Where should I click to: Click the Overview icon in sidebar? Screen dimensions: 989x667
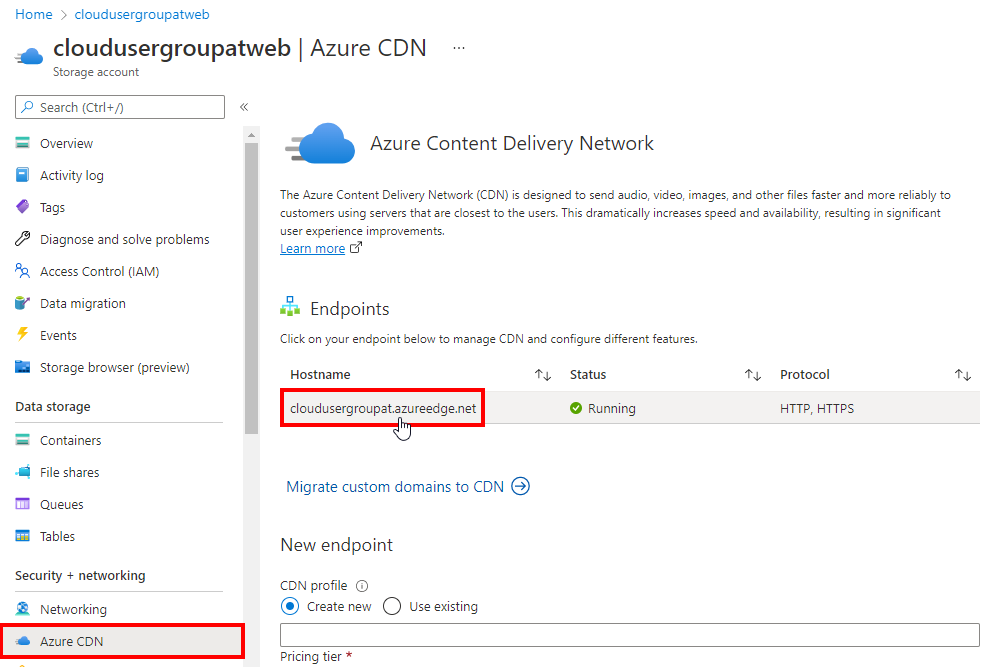click(23, 143)
